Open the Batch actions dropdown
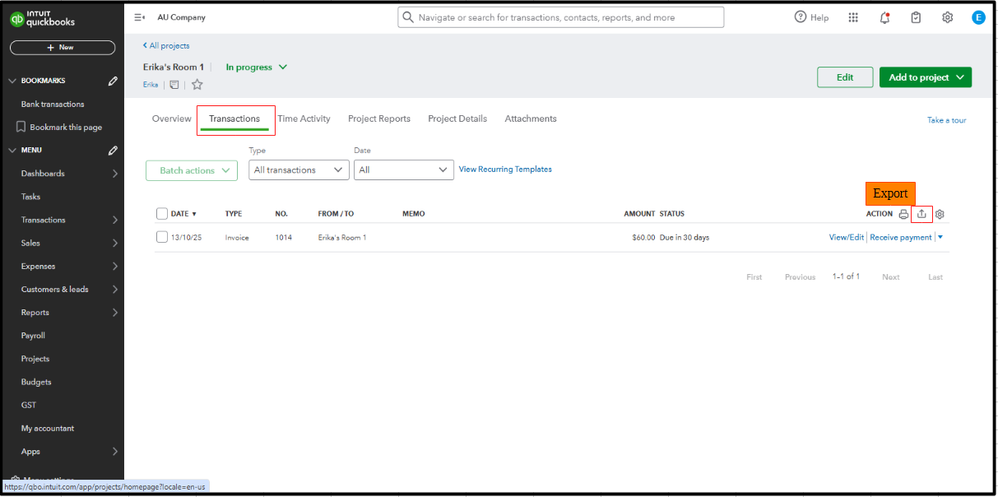 [192, 171]
